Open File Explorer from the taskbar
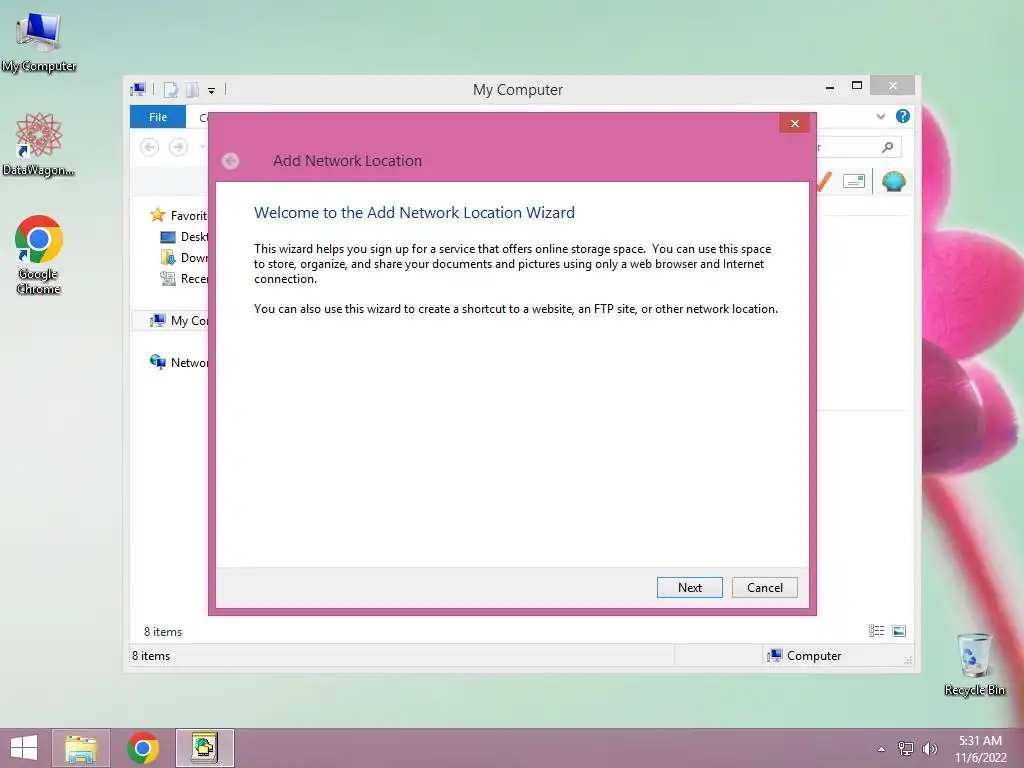The width and height of the screenshot is (1024, 768). [x=81, y=748]
